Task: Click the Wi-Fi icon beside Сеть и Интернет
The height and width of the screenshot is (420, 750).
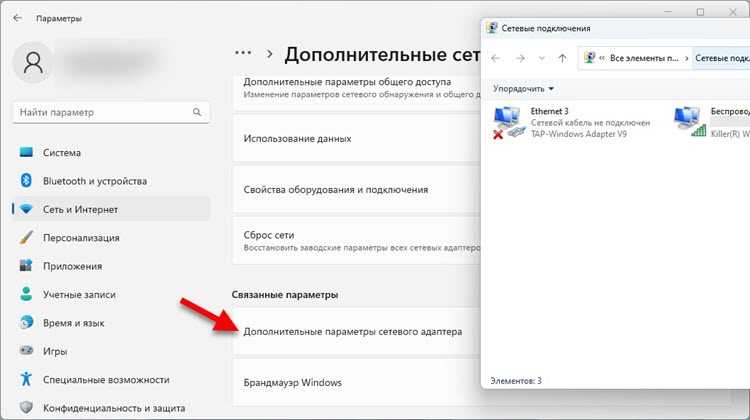Action: pyautogui.click(x=26, y=209)
